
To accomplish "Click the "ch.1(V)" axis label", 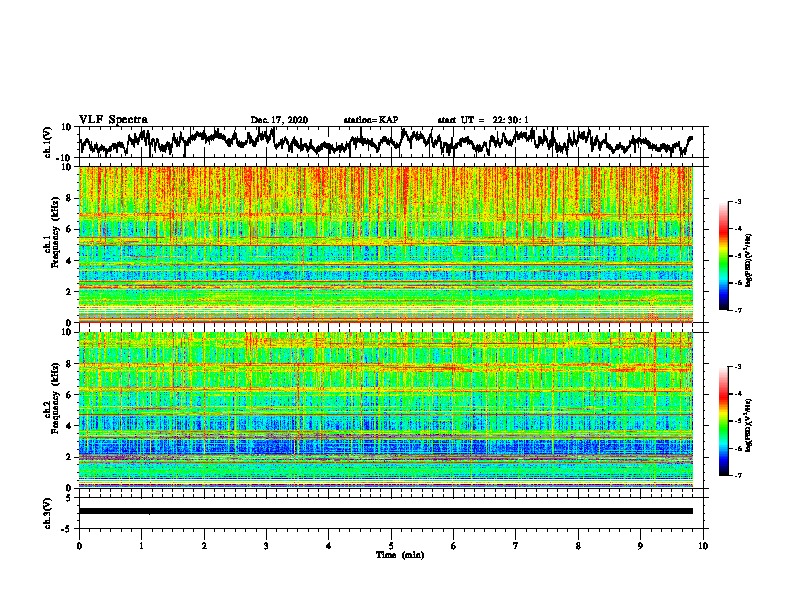I will coord(48,142).
